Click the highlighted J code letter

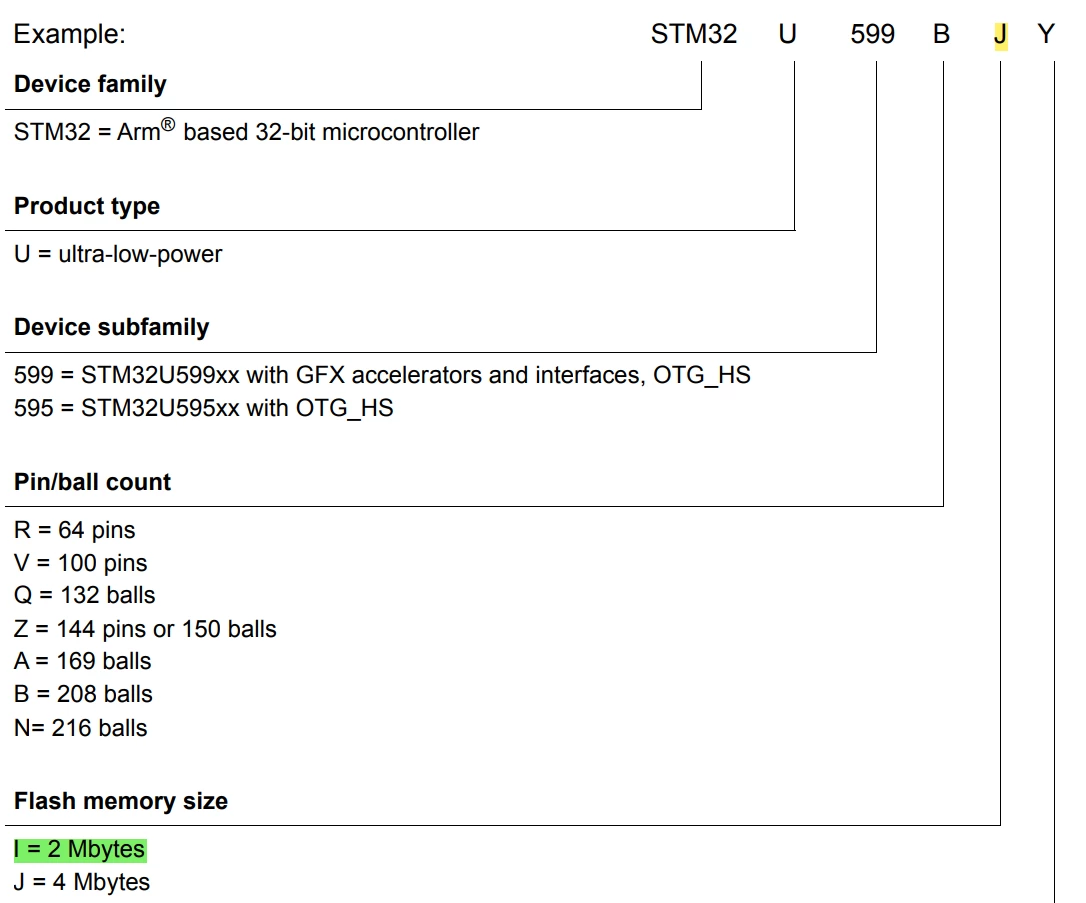1000,34
